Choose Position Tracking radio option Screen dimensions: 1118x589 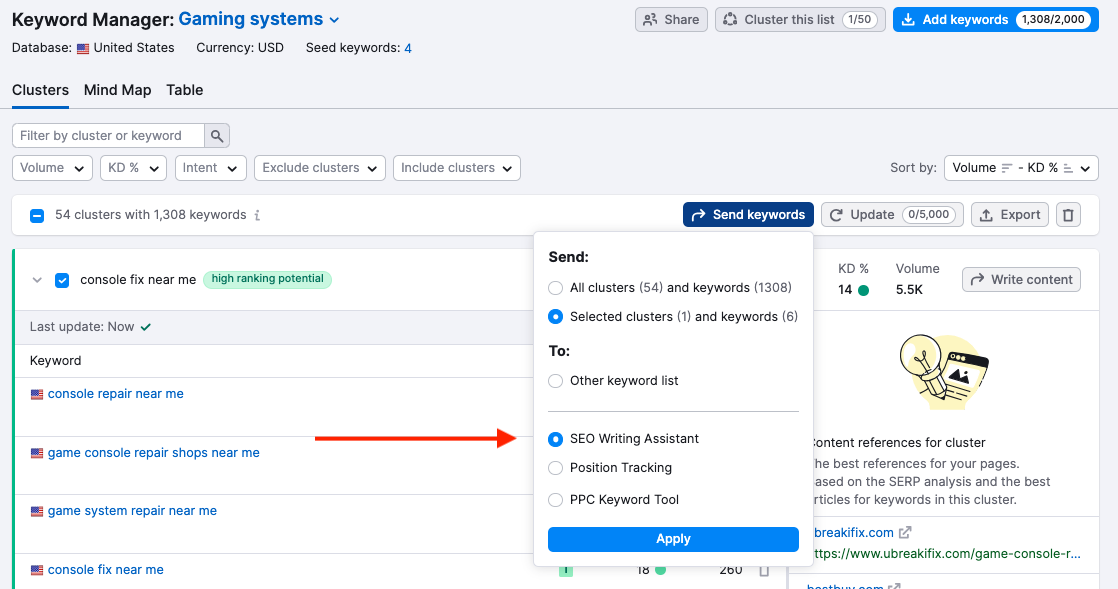point(556,468)
